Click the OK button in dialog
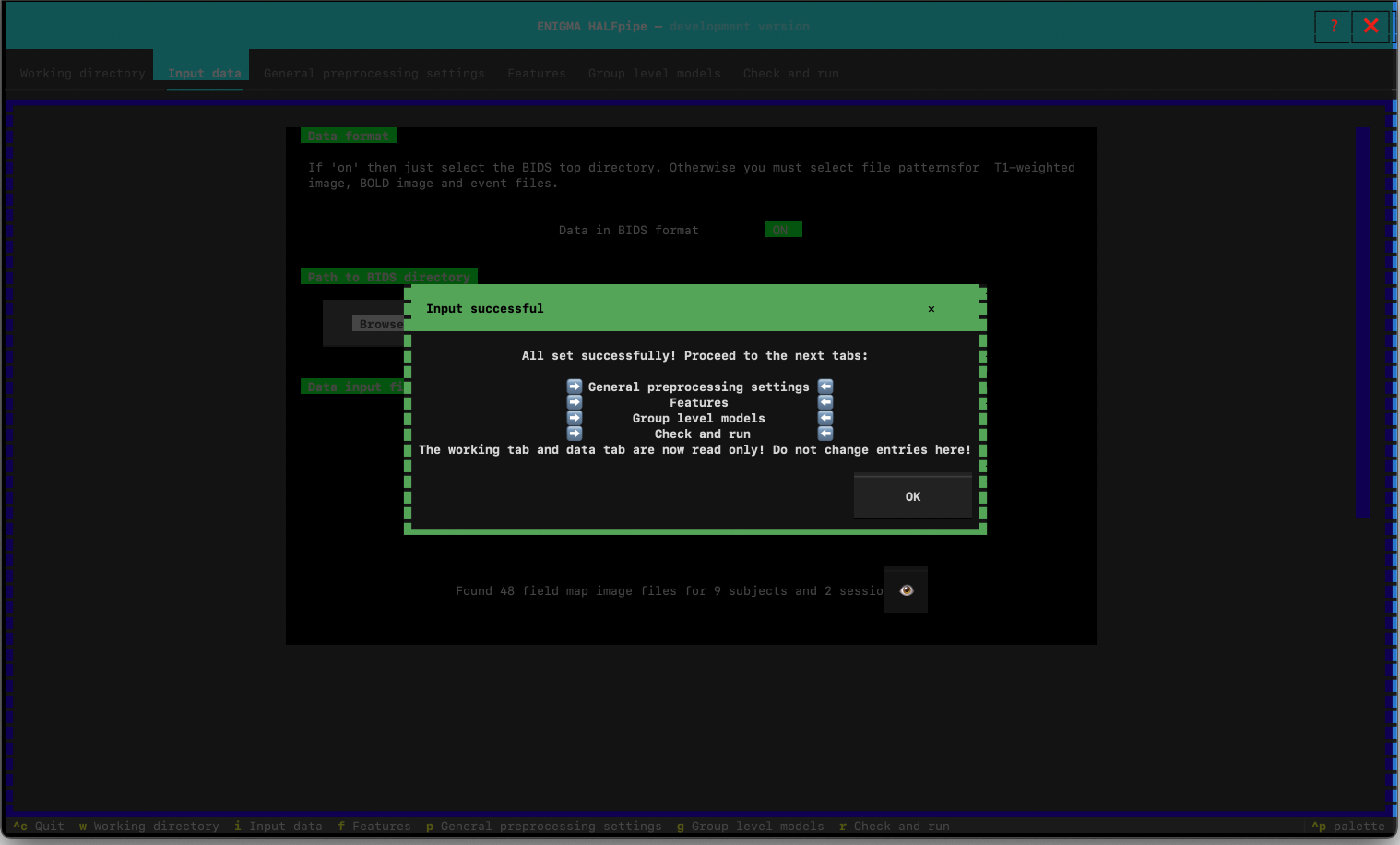The width and height of the screenshot is (1400, 845). 913,496
